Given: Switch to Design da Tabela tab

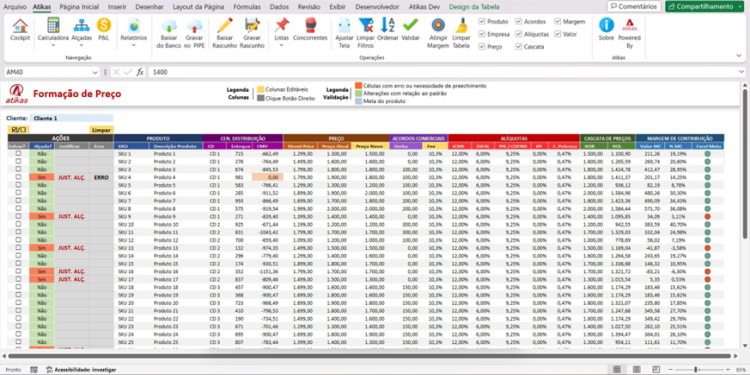Looking at the screenshot, I should 474,7.
